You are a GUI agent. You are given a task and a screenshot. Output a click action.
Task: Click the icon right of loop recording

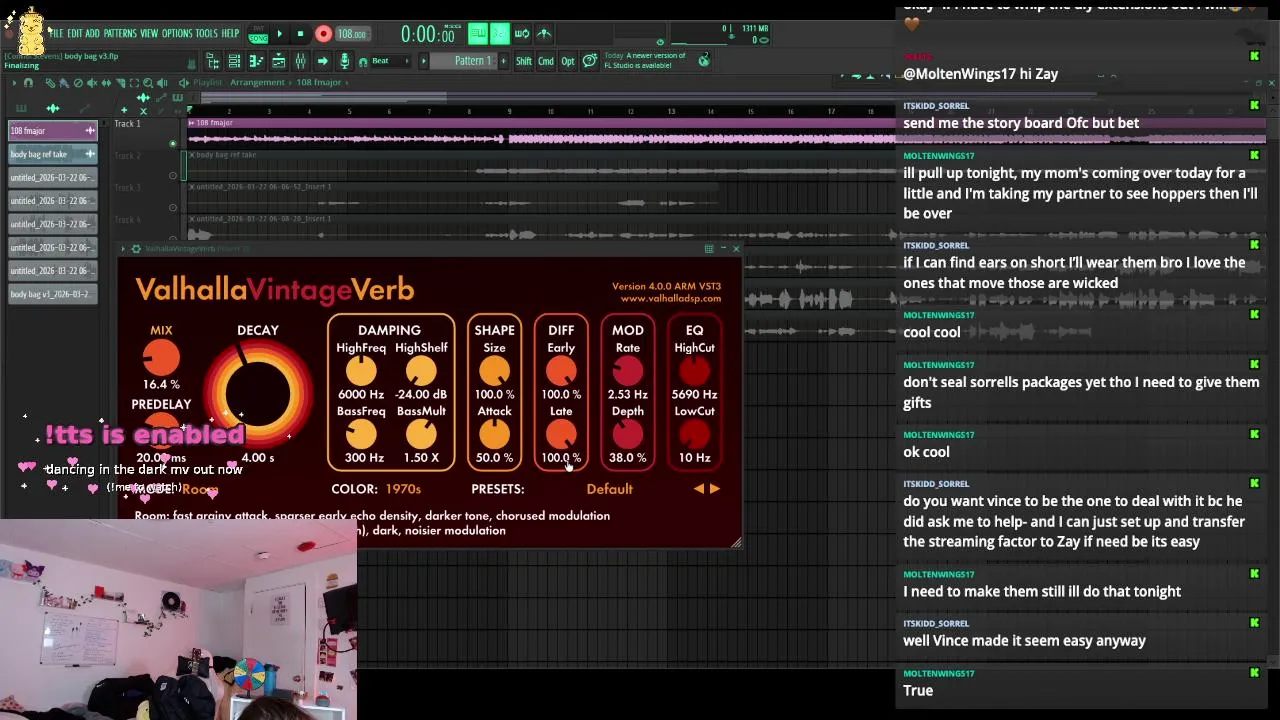tap(543, 34)
